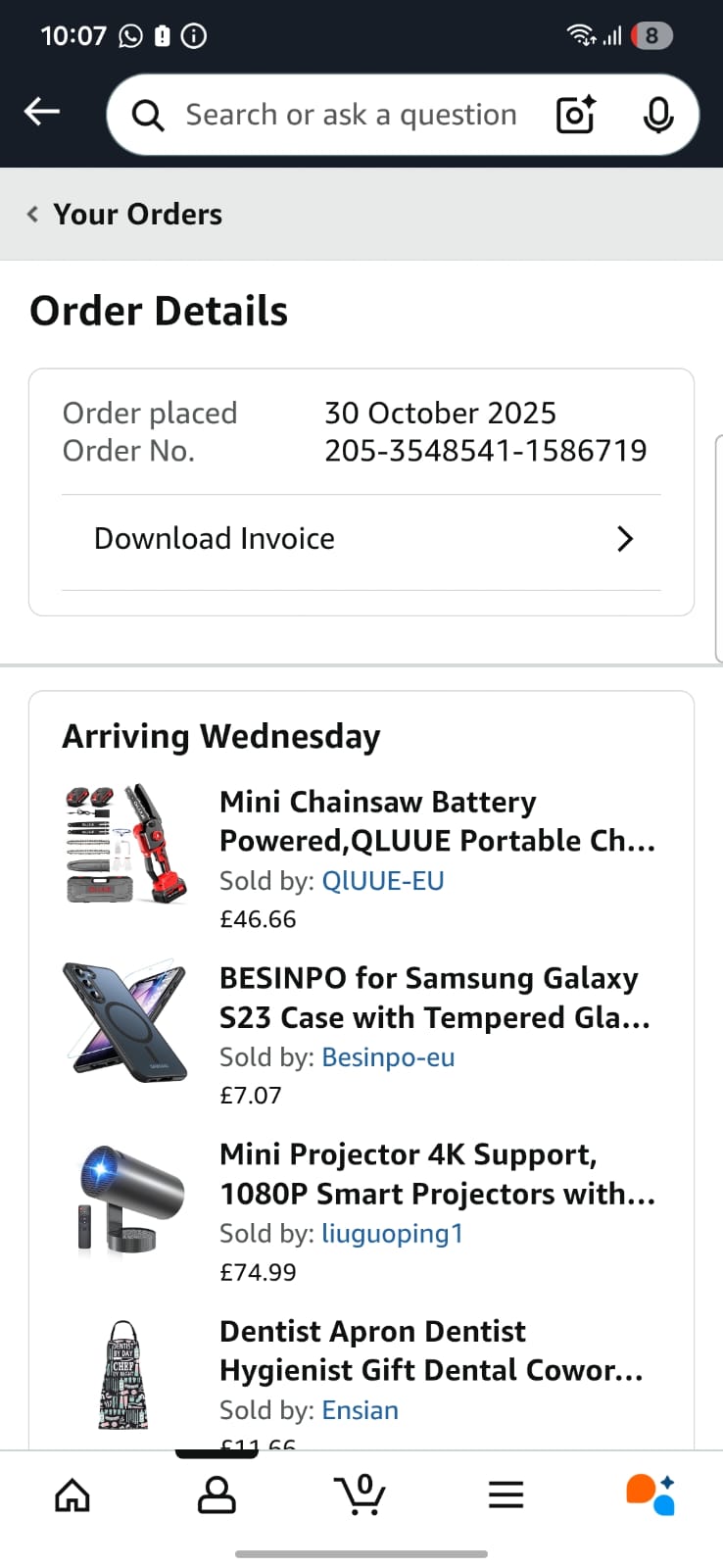The width and height of the screenshot is (723, 1568).
Task: Open the hamburger menu tab
Action: [506, 1494]
